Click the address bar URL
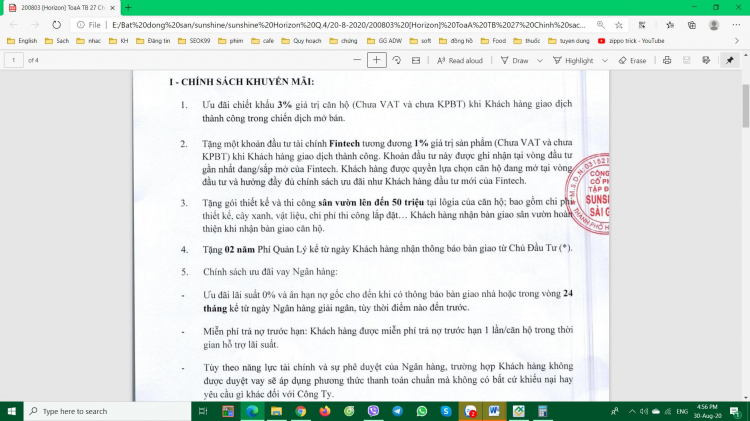 349,25
